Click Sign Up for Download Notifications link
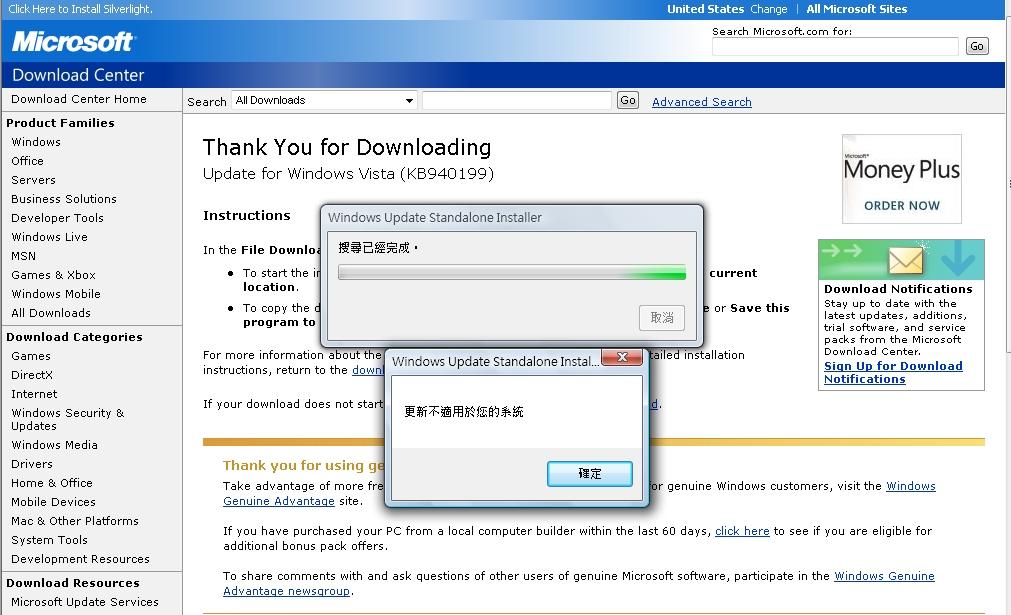This screenshot has width=1011, height=615. (893, 373)
